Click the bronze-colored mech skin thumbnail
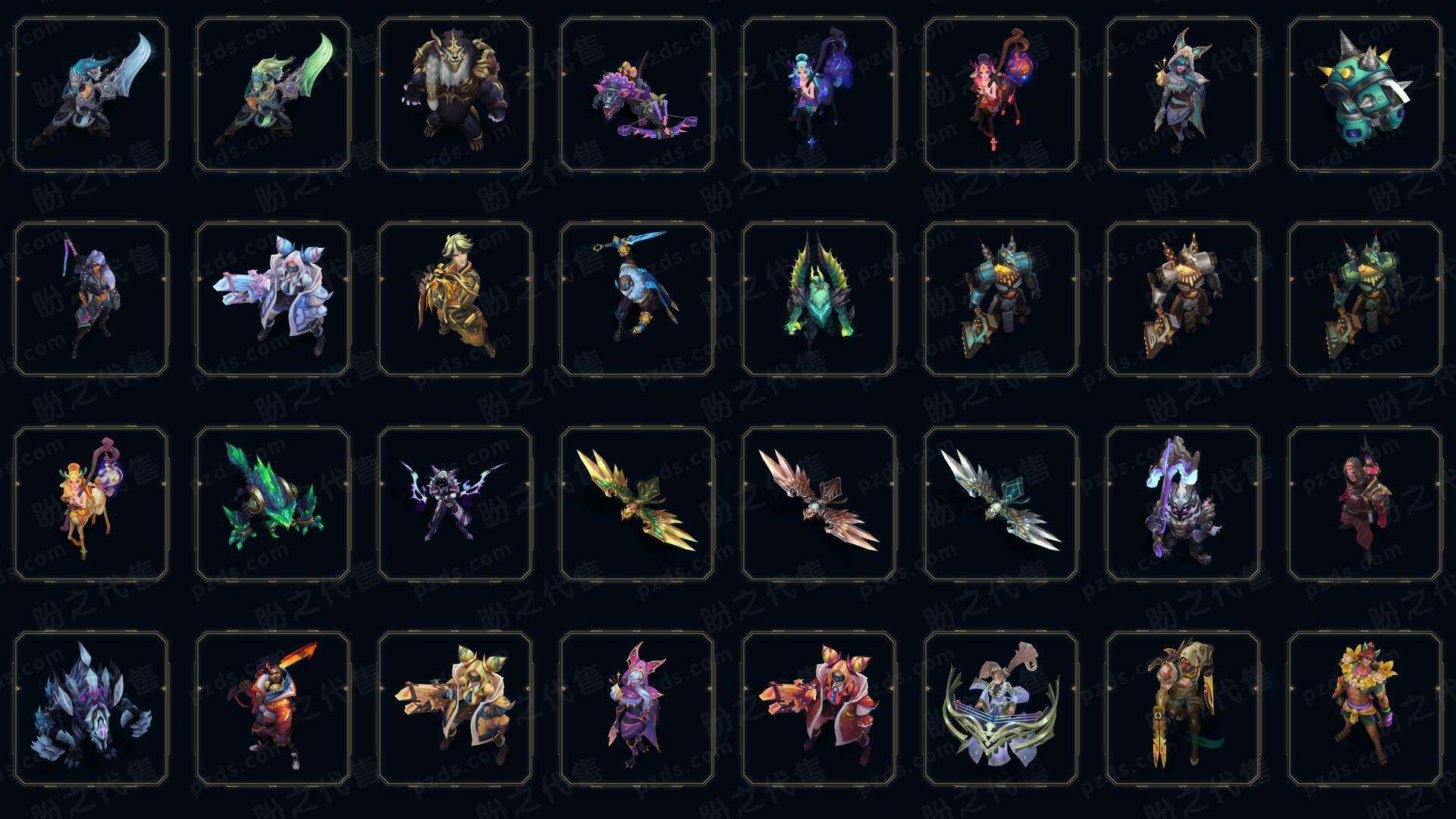 point(1183,299)
